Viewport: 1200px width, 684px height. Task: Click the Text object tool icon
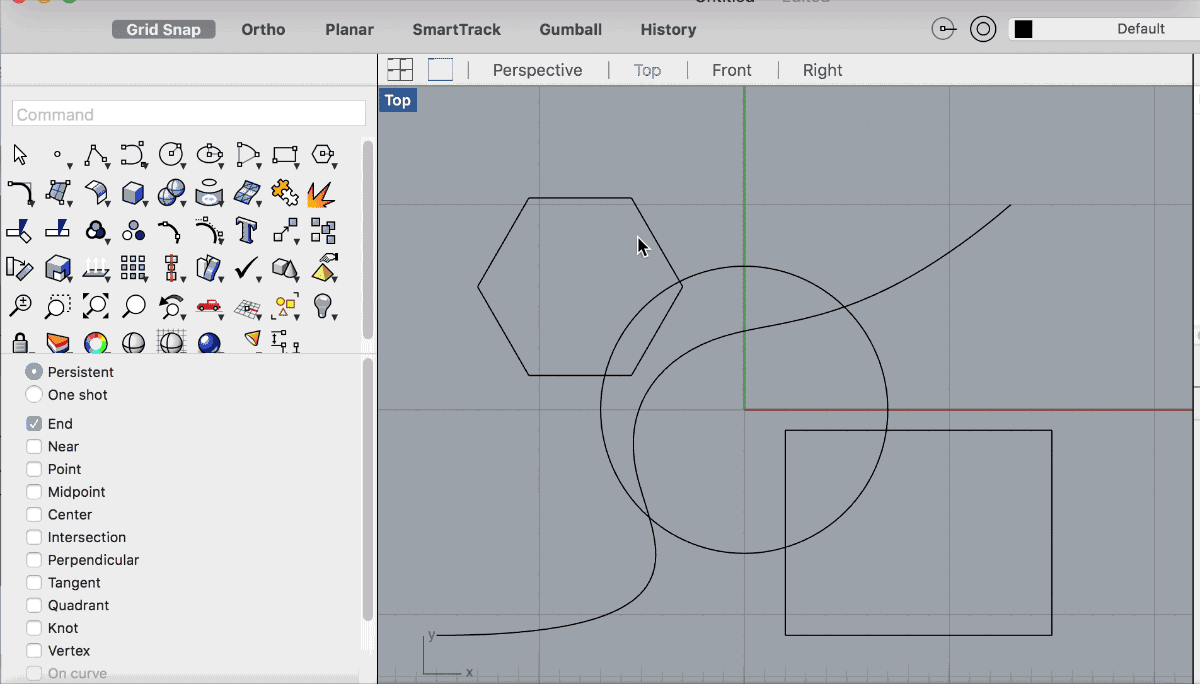(x=246, y=230)
